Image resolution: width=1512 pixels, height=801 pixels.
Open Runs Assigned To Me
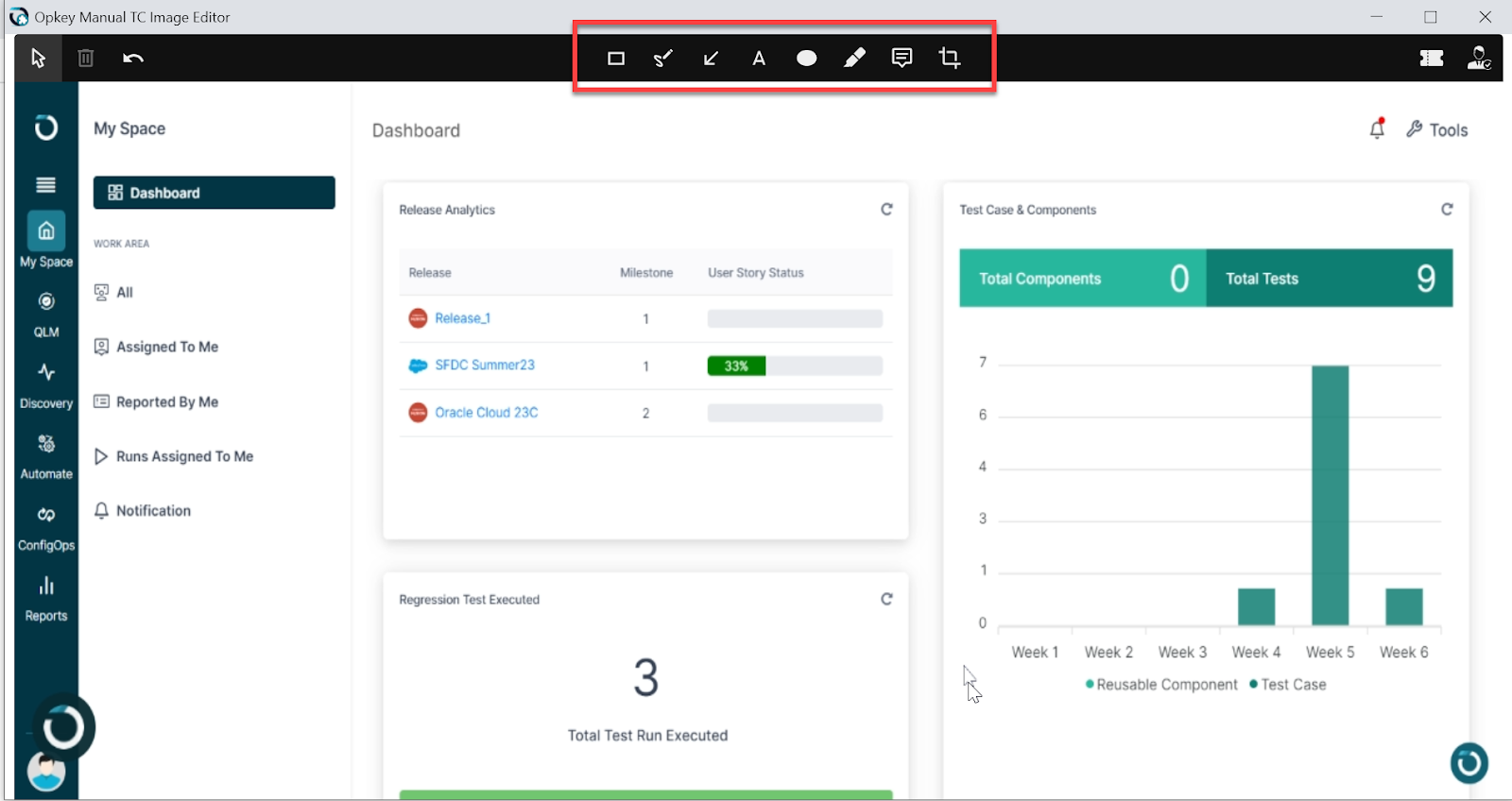tap(174, 457)
